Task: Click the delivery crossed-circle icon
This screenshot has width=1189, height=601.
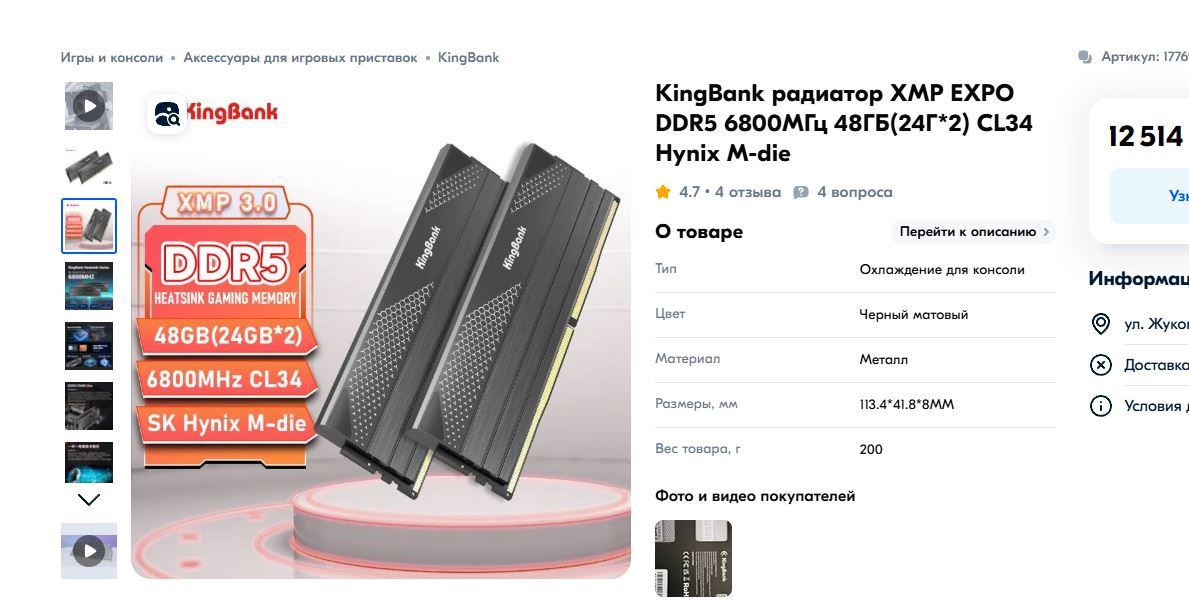Action: (1100, 365)
